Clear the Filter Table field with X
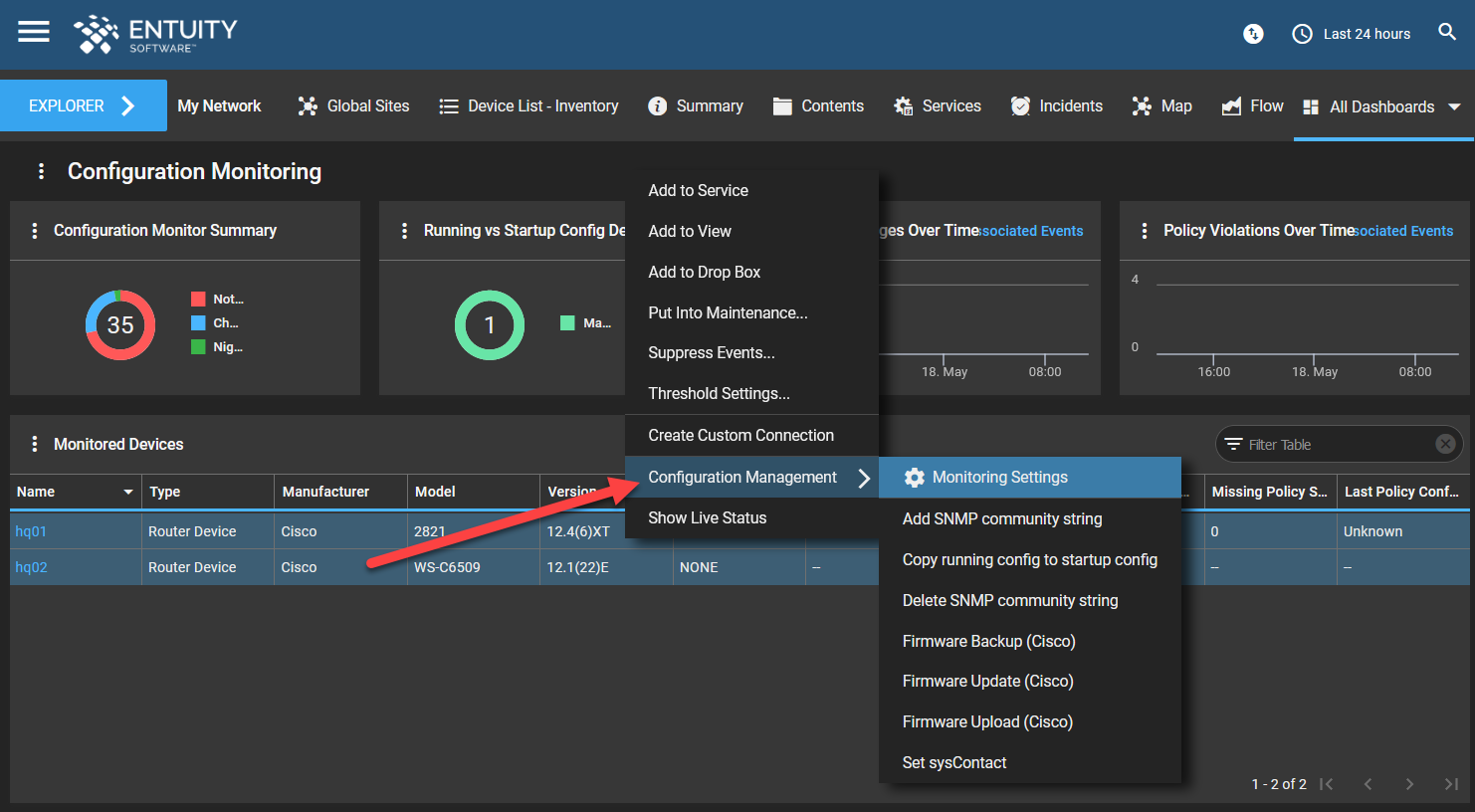1475x812 pixels. click(1446, 444)
